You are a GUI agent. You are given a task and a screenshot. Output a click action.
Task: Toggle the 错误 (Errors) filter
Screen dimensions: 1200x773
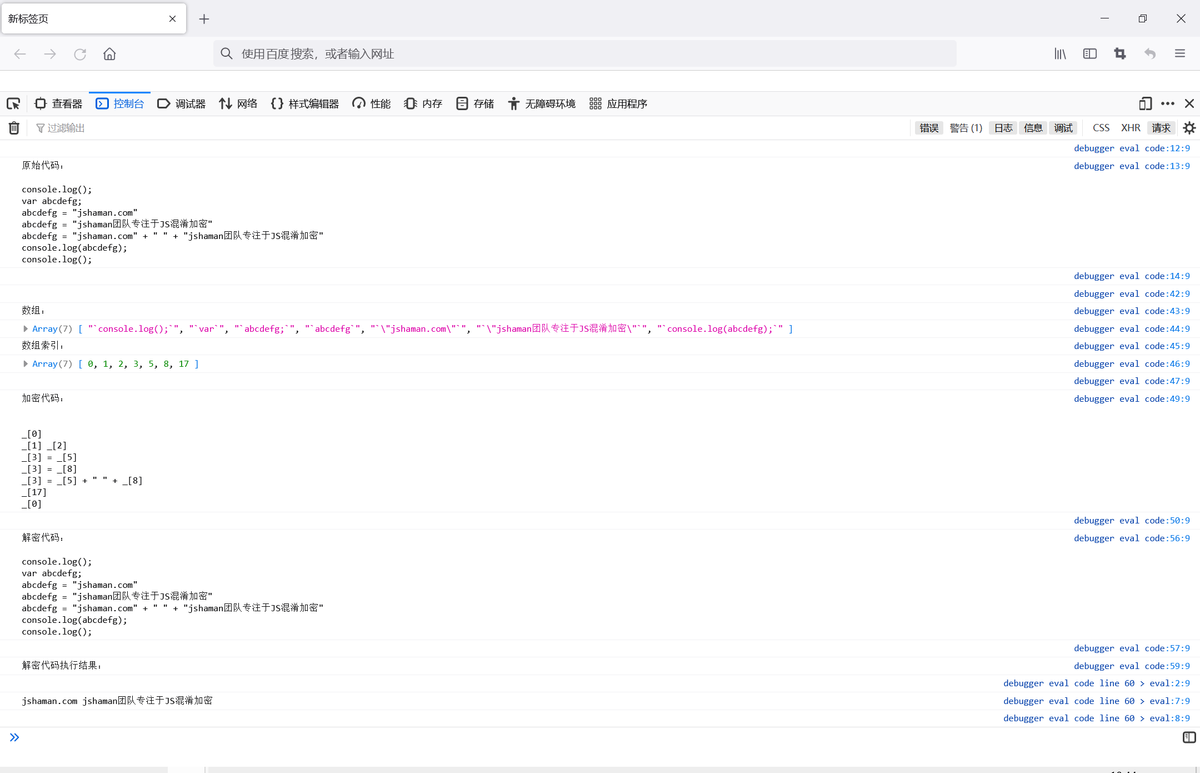[x=928, y=128]
